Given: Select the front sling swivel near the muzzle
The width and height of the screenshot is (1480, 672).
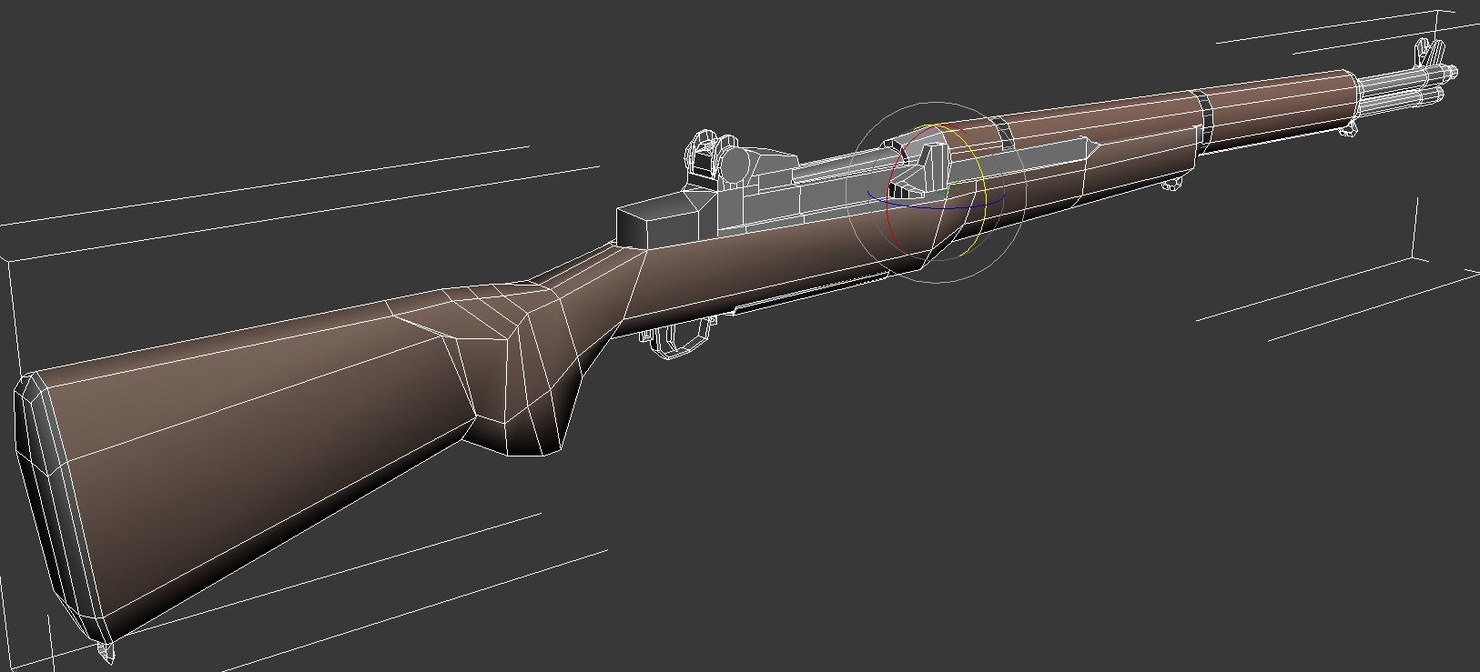Looking at the screenshot, I should pos(1350,130).
